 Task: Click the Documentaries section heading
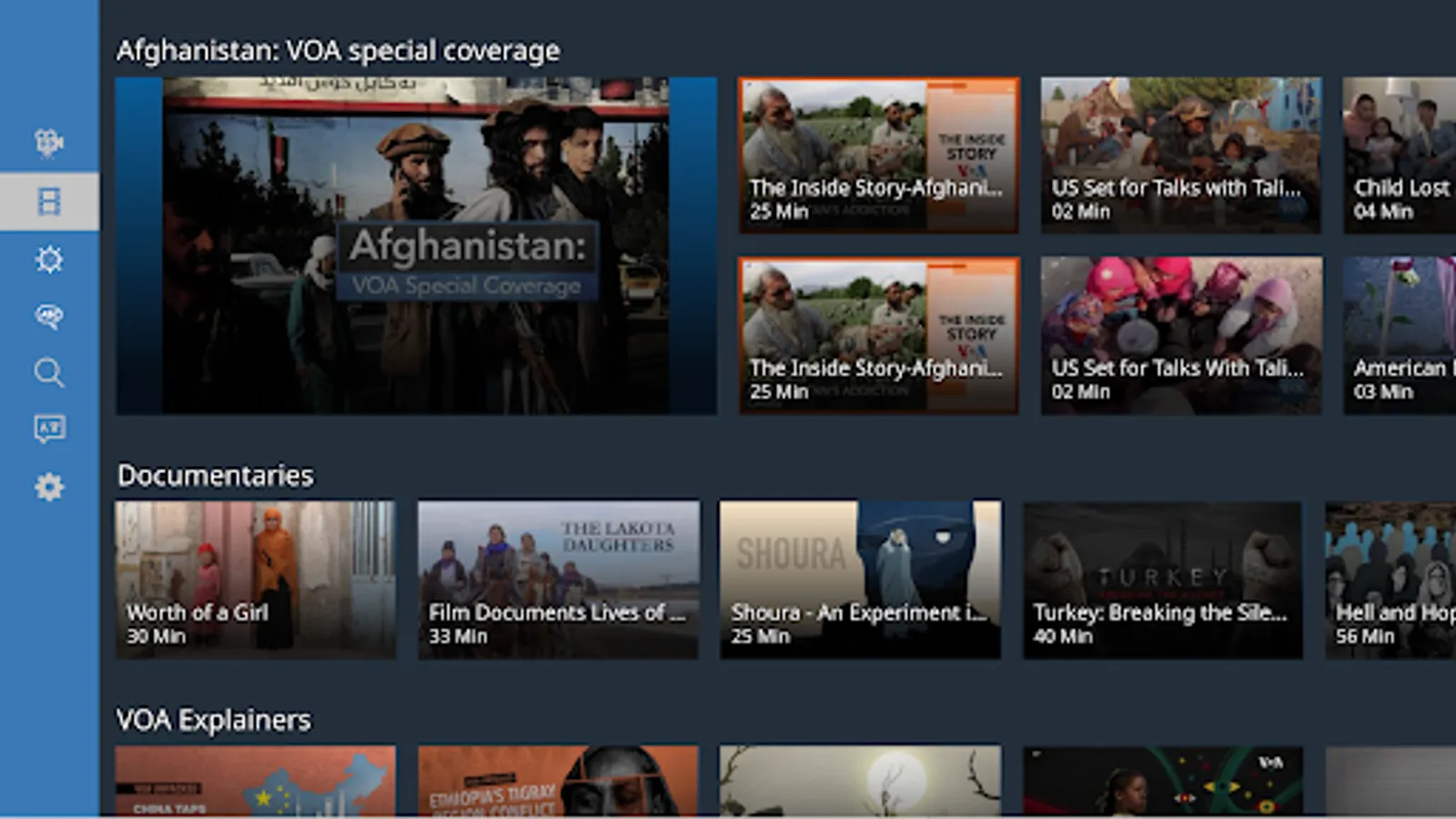[216, 475]
